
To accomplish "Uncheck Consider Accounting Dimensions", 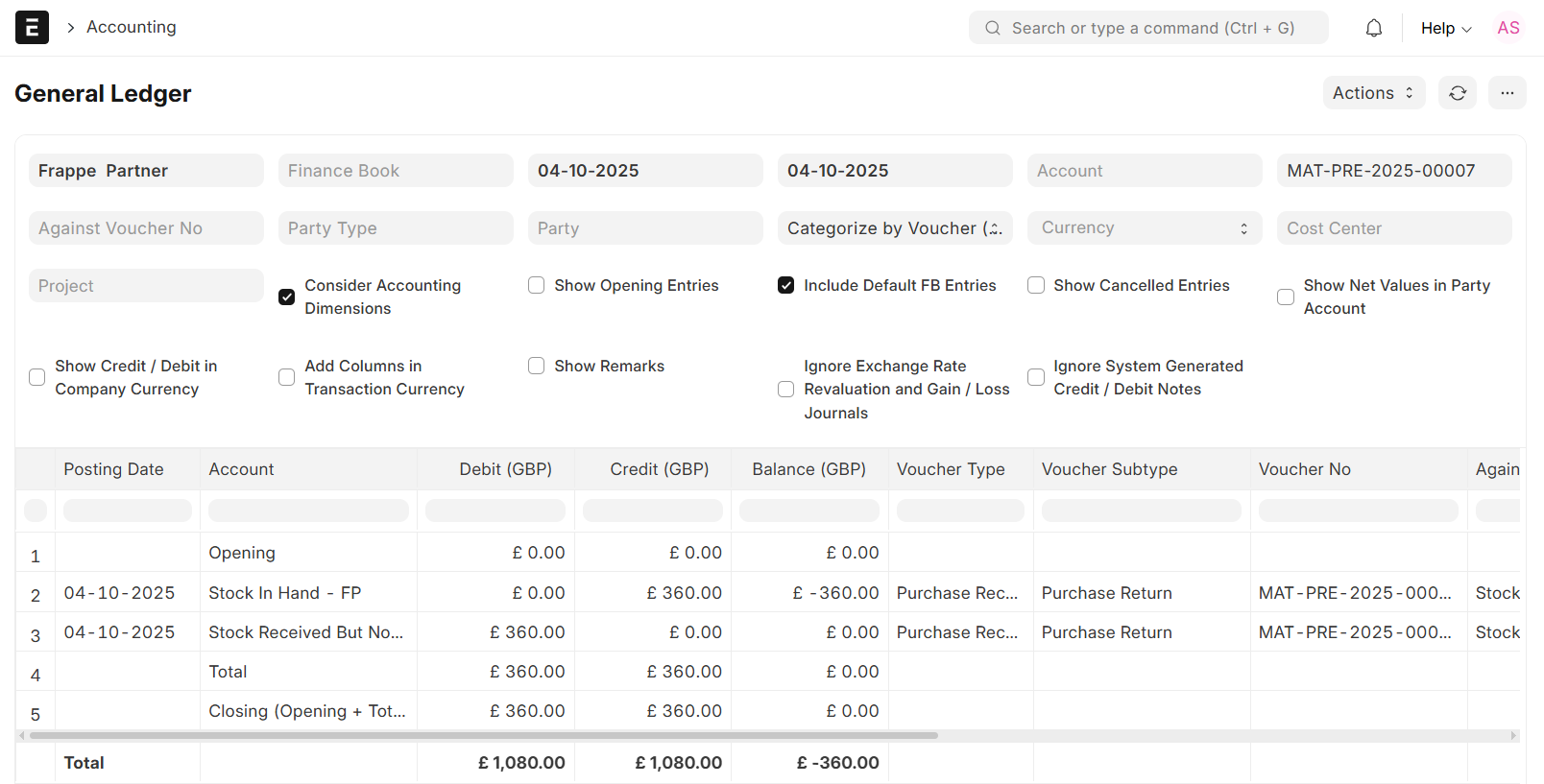I will 287,297.
